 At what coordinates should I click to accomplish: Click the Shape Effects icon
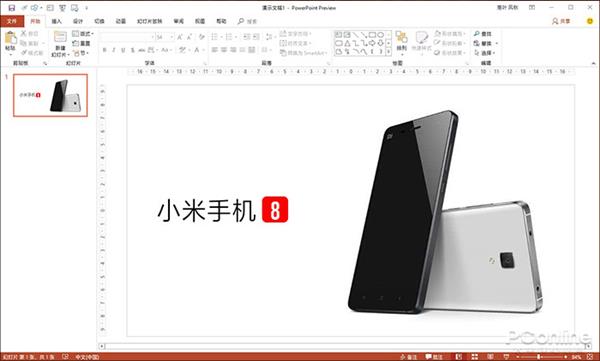(437, 53)
